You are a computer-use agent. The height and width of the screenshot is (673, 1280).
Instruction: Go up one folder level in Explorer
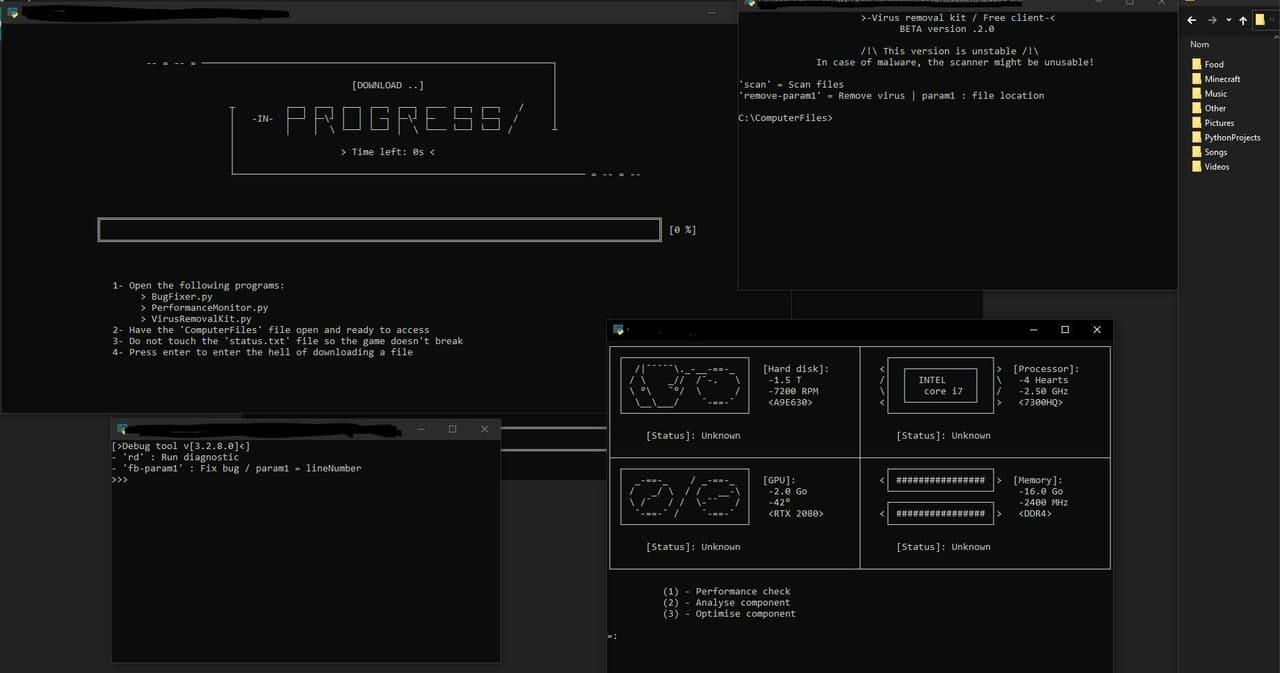[1243, 20]
